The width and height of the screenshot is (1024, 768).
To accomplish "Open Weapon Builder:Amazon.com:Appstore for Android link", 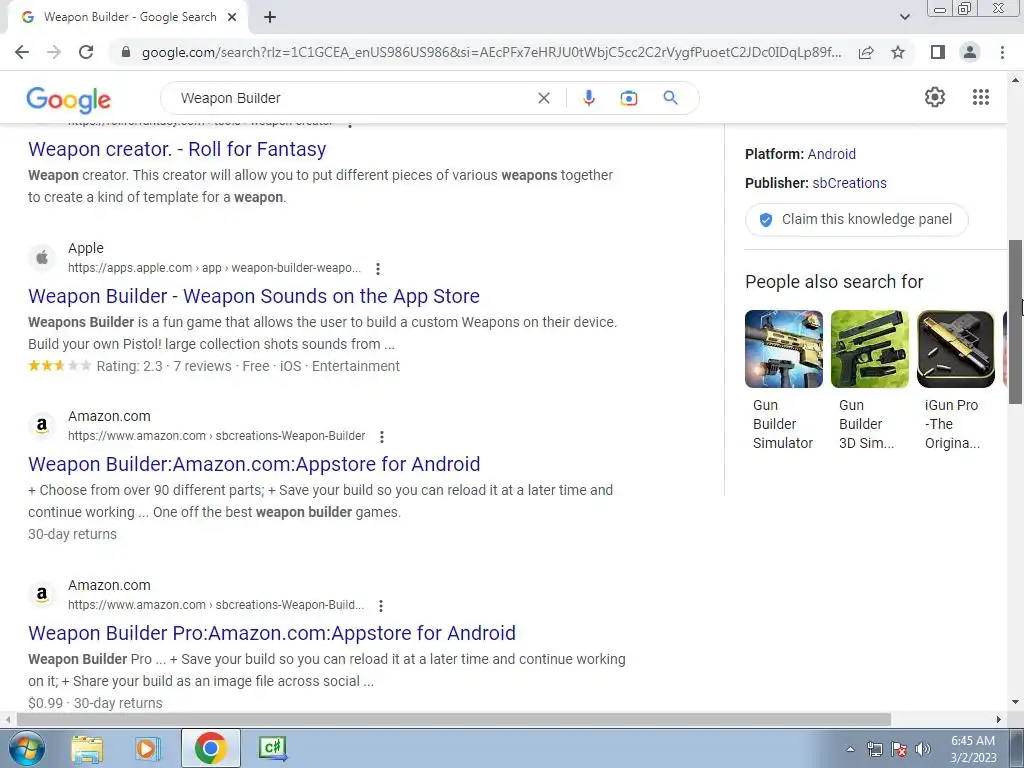I will pyautogui.click(x=254, y=464).
